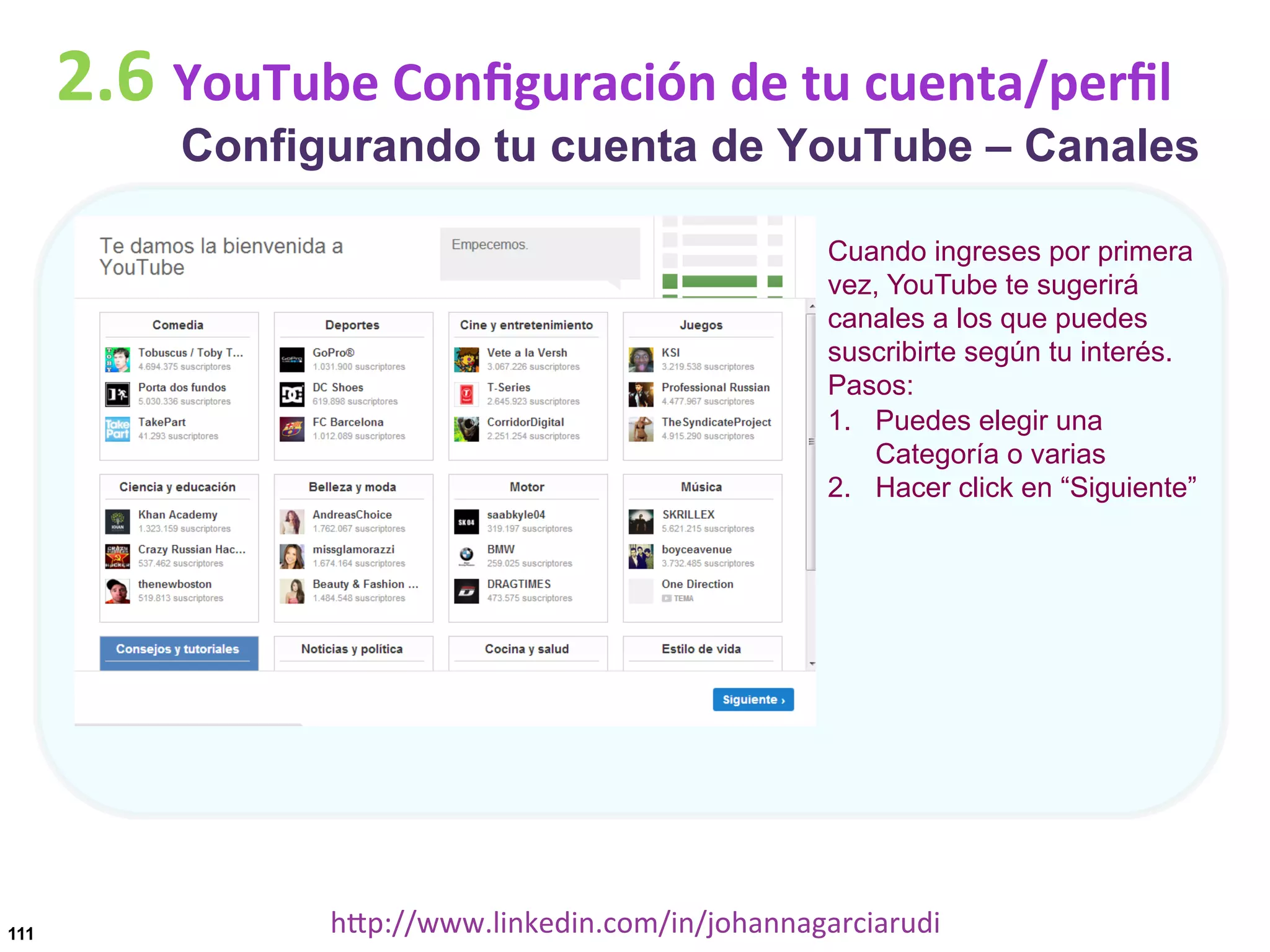The height and width of the screenshot is (952, 1270).
Task: Select the Comedia category header
Action: (x=178, y=325)
